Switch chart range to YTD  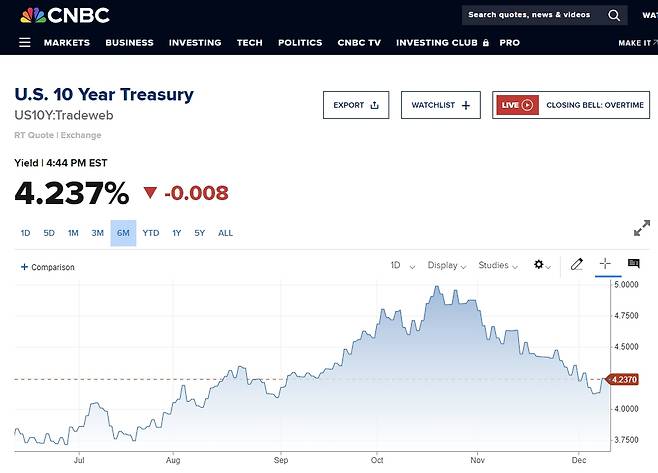pos(150,233)
